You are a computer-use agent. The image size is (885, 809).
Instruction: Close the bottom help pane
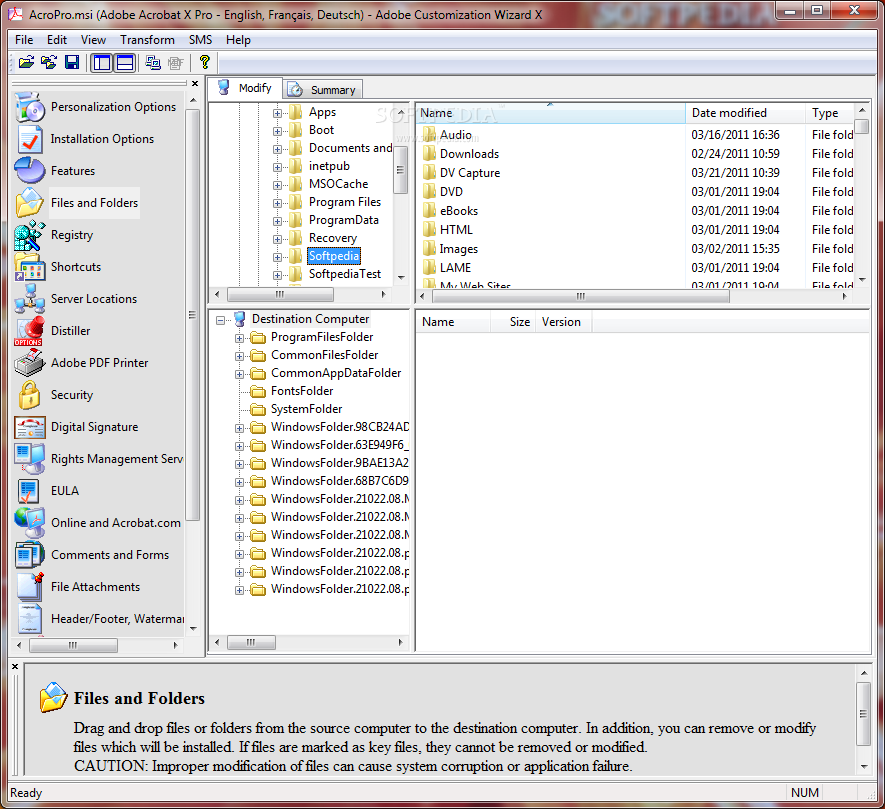[x=15, y=667]
